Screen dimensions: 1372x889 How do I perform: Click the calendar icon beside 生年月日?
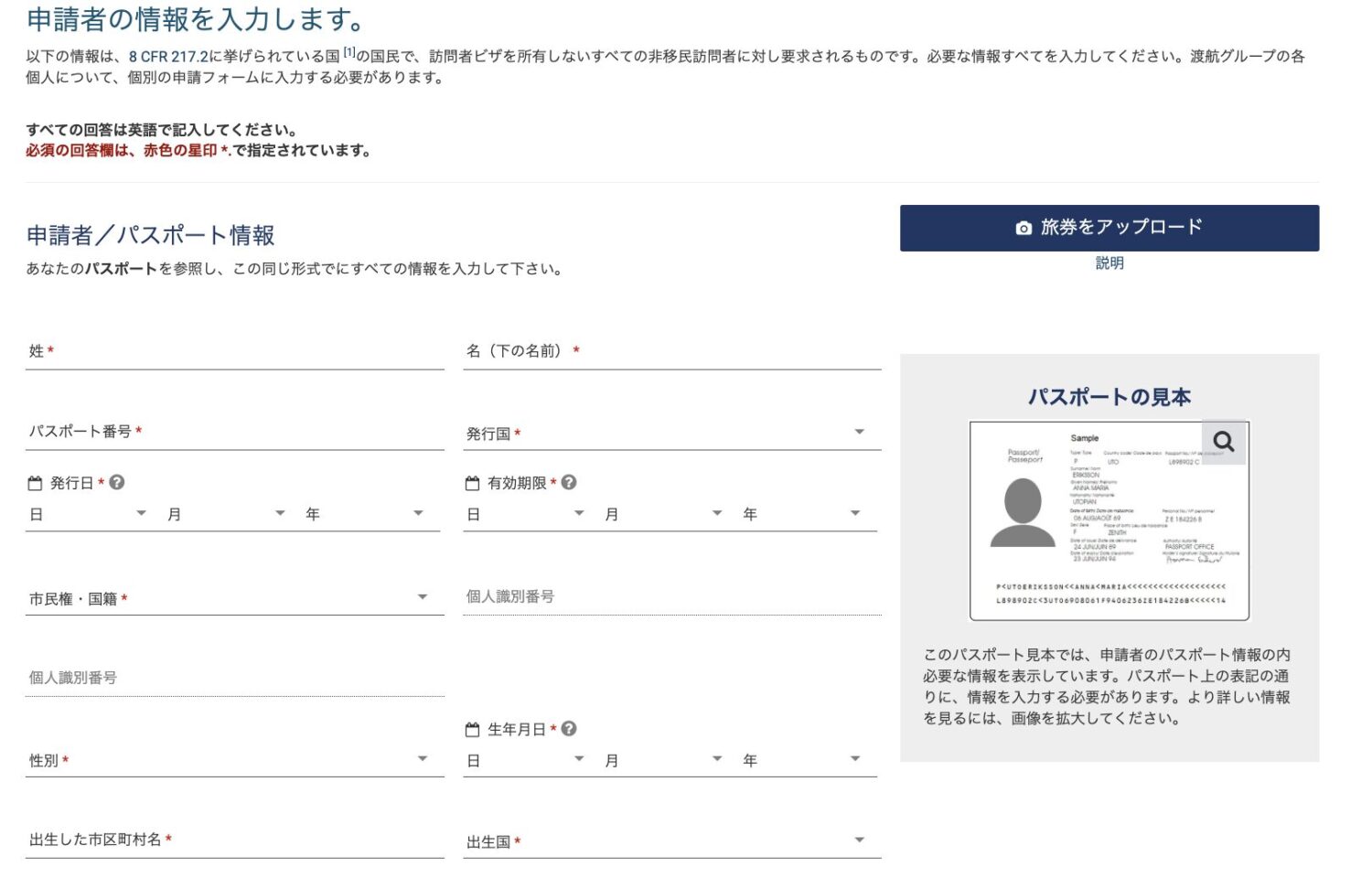coord(472,730)
